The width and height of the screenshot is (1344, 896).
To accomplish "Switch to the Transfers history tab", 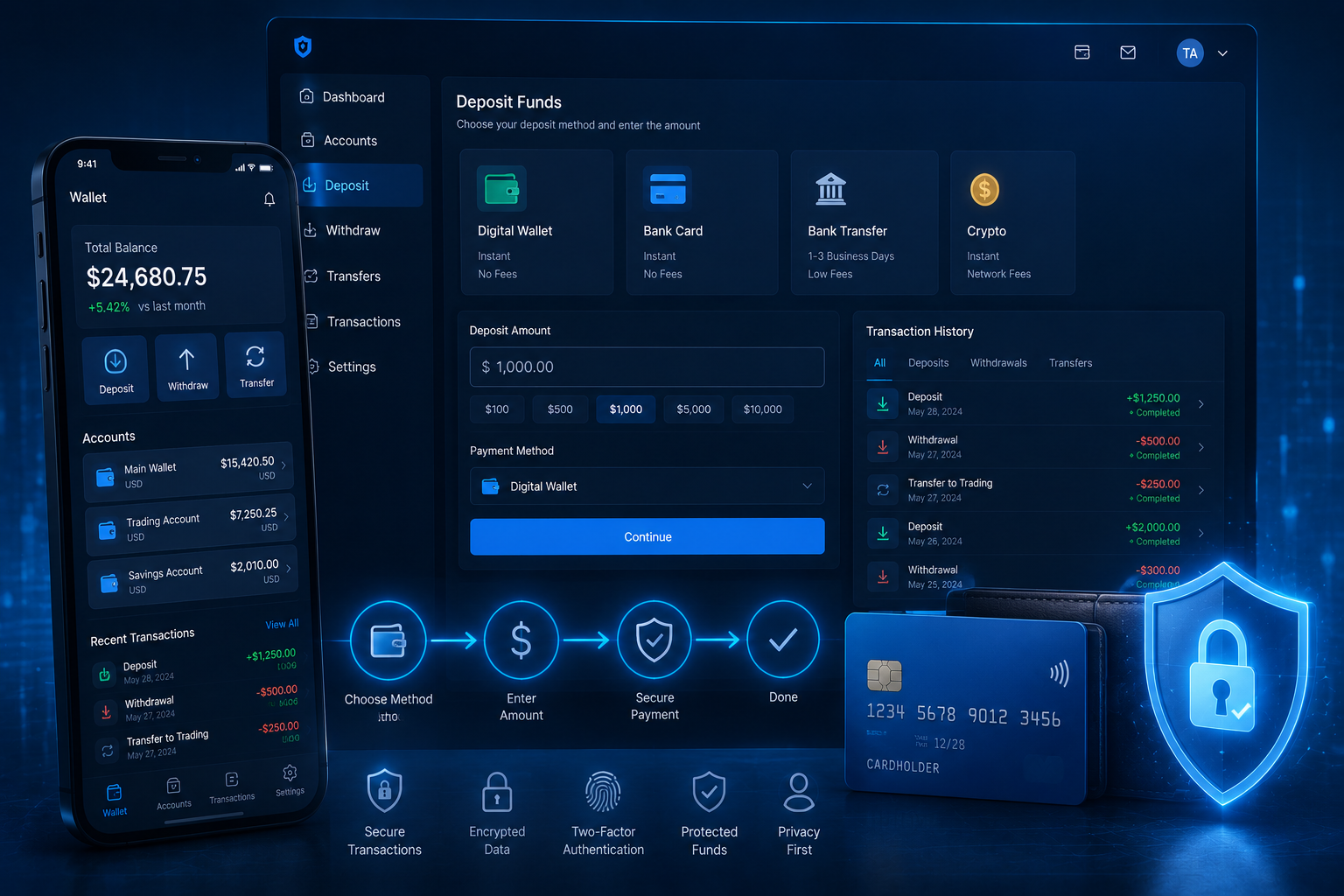I will [1070, 363].
